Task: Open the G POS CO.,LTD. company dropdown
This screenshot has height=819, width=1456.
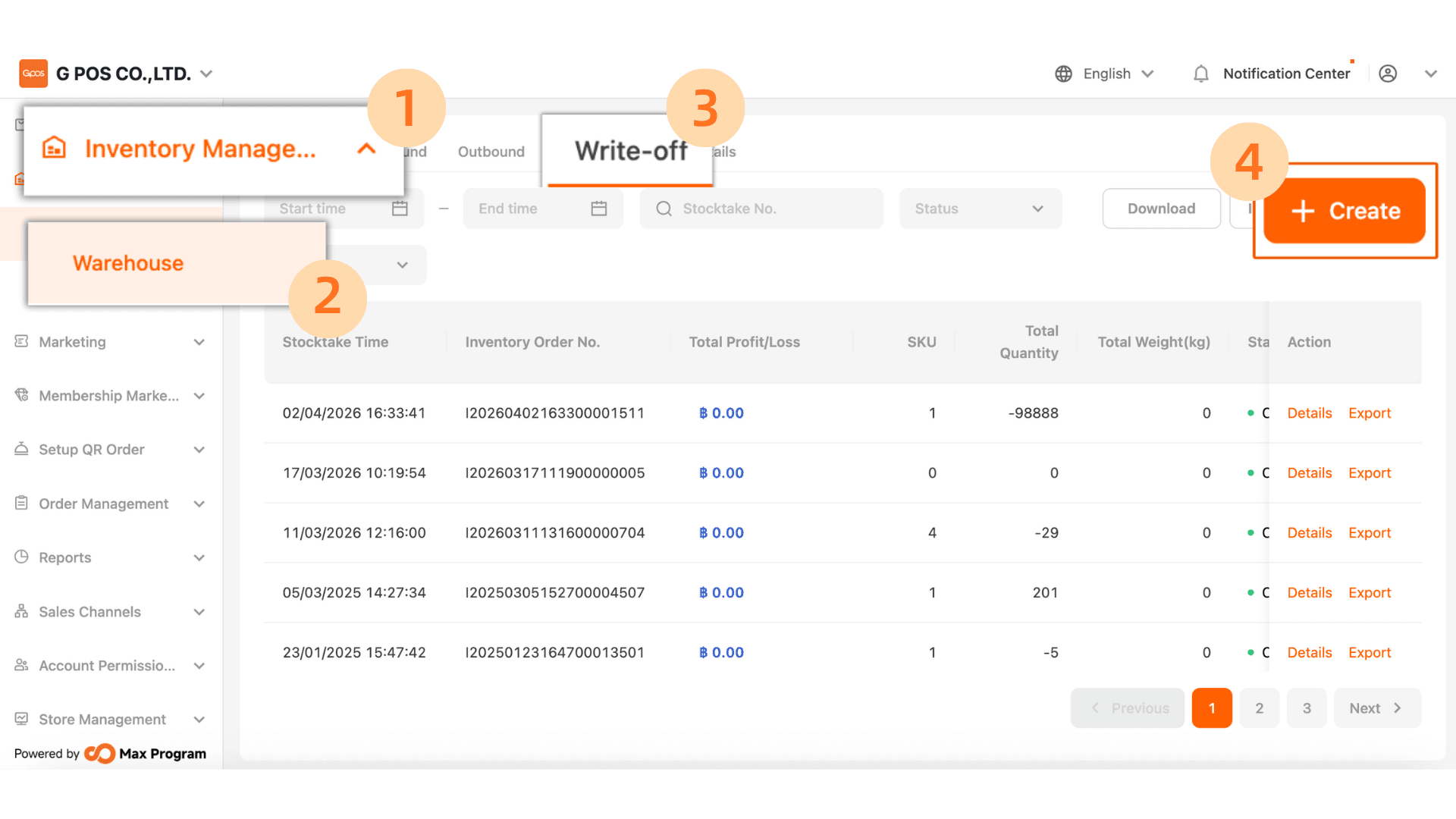Action: (206, 74)
